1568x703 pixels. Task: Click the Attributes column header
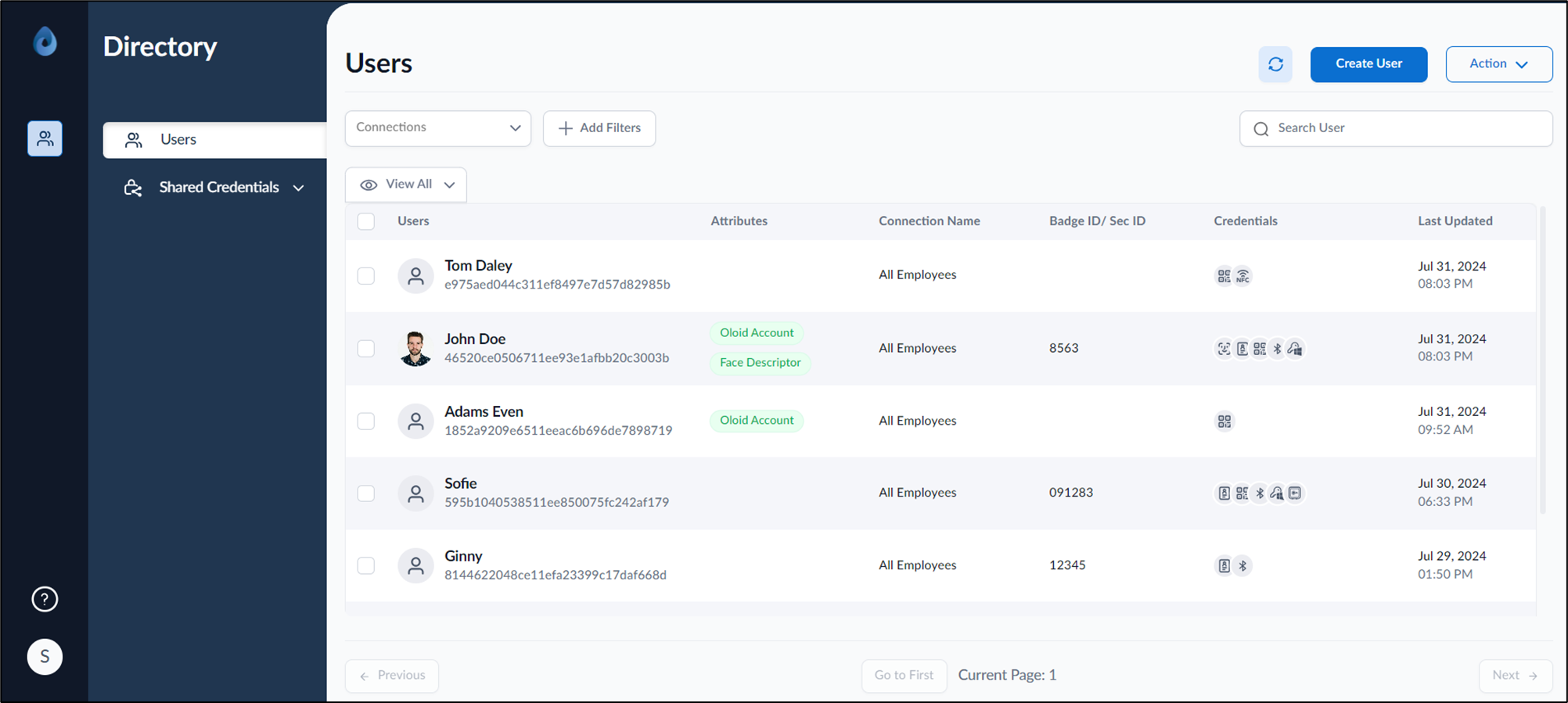739,221
